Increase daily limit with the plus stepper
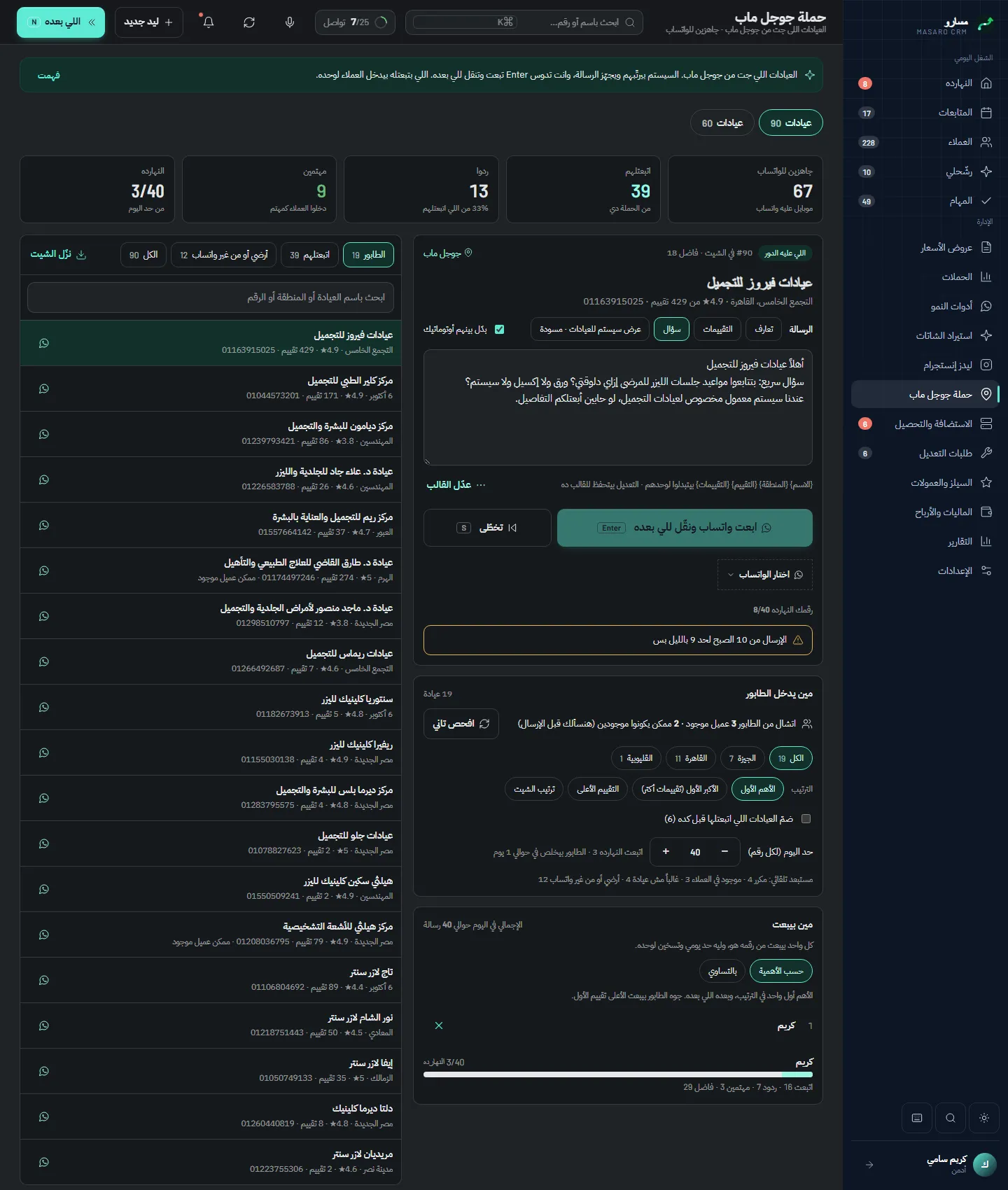This screenshot has height=1190, width=1008. pos(666,852)
